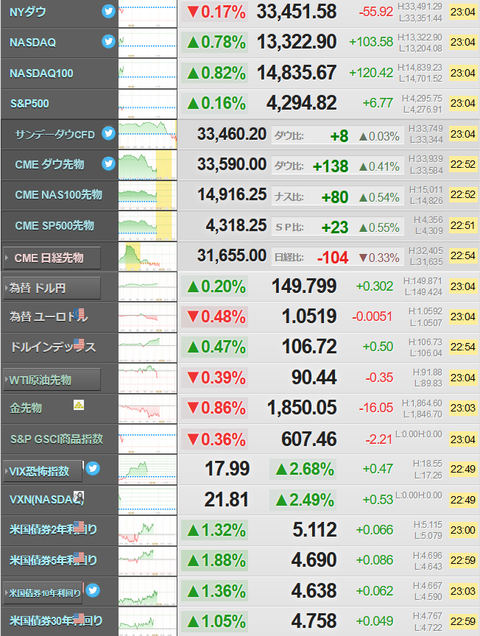
Task: Open the NYダウ index link
Action: click(x=28, y=12)
